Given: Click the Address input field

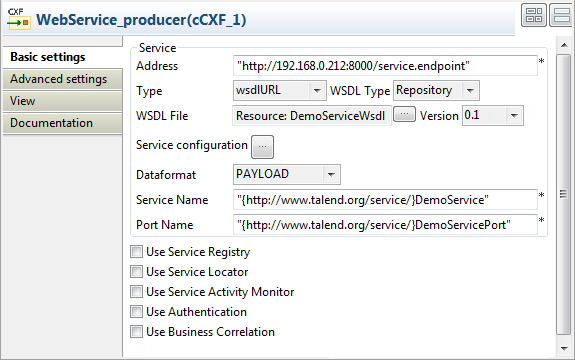Looking at the screenshot, I should coord(385,66).
